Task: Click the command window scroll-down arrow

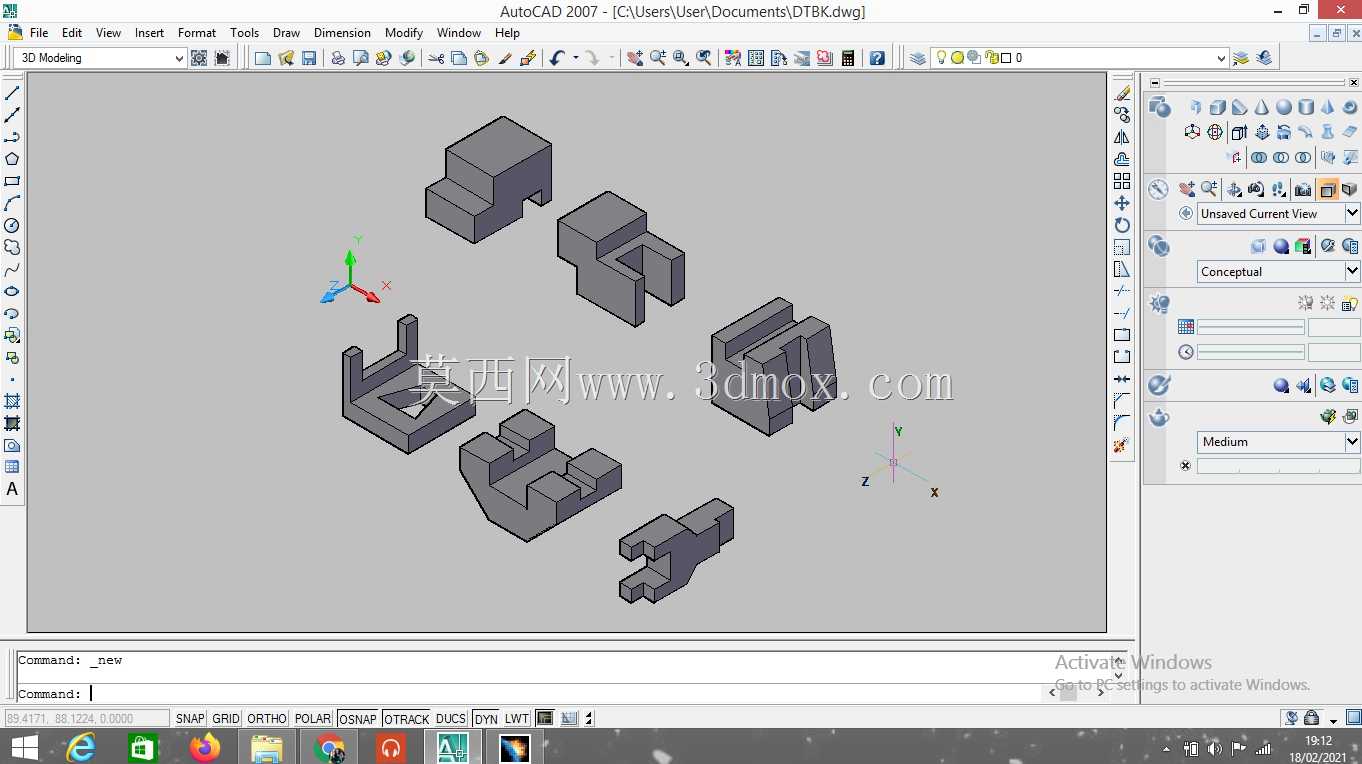Action: coord(1119,676)
